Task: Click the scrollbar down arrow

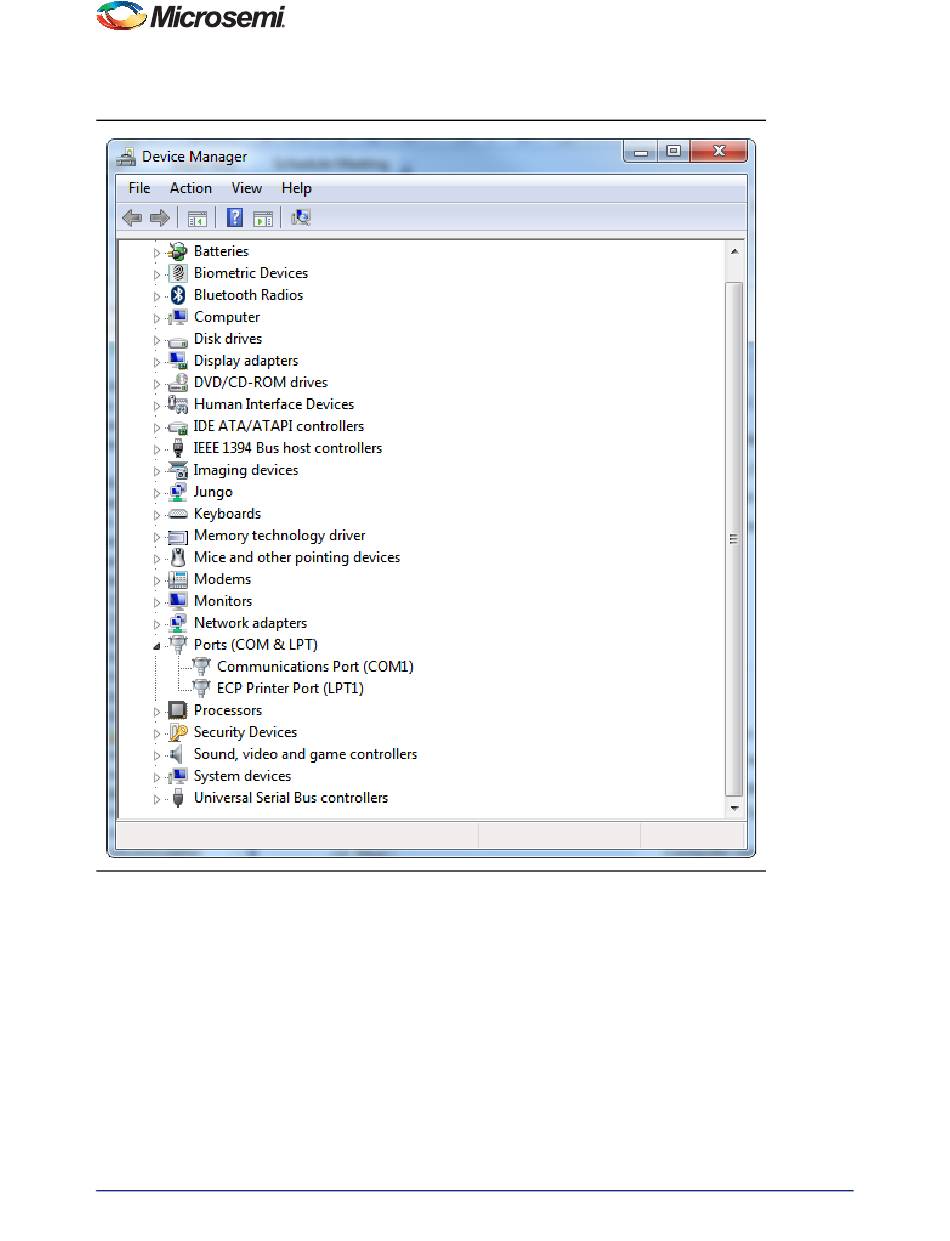Action: pyautogui.click(x=734, y=806)
